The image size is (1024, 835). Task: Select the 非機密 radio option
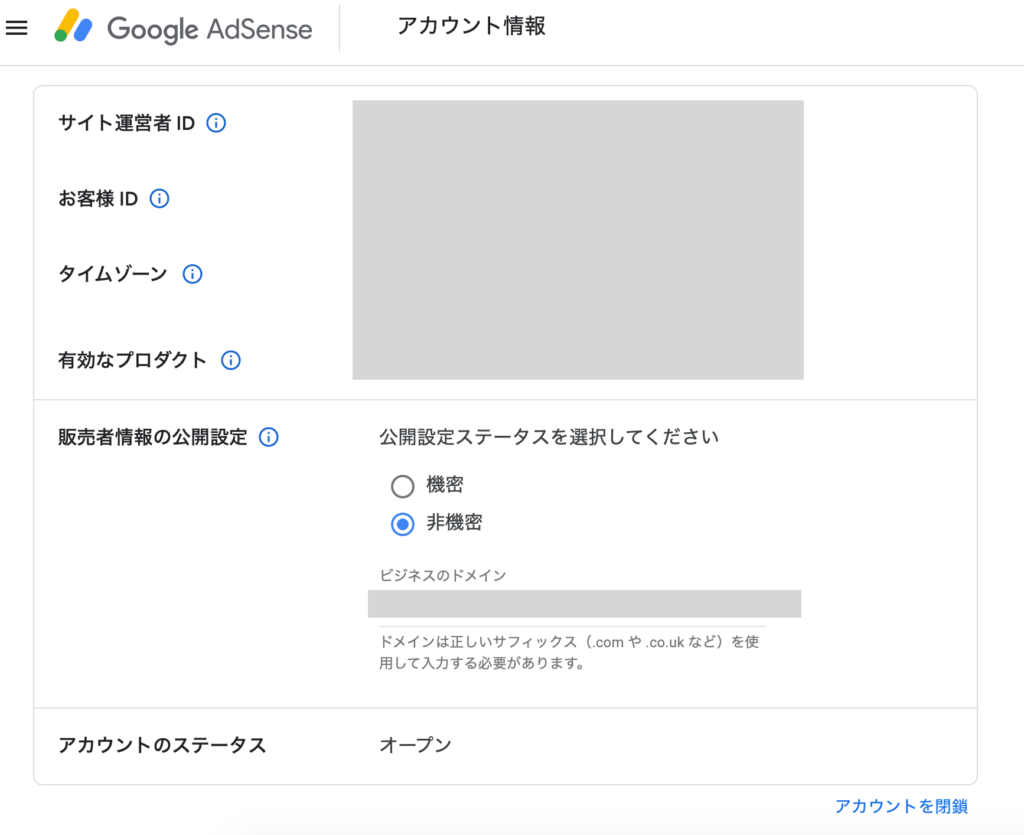(402, 523)
